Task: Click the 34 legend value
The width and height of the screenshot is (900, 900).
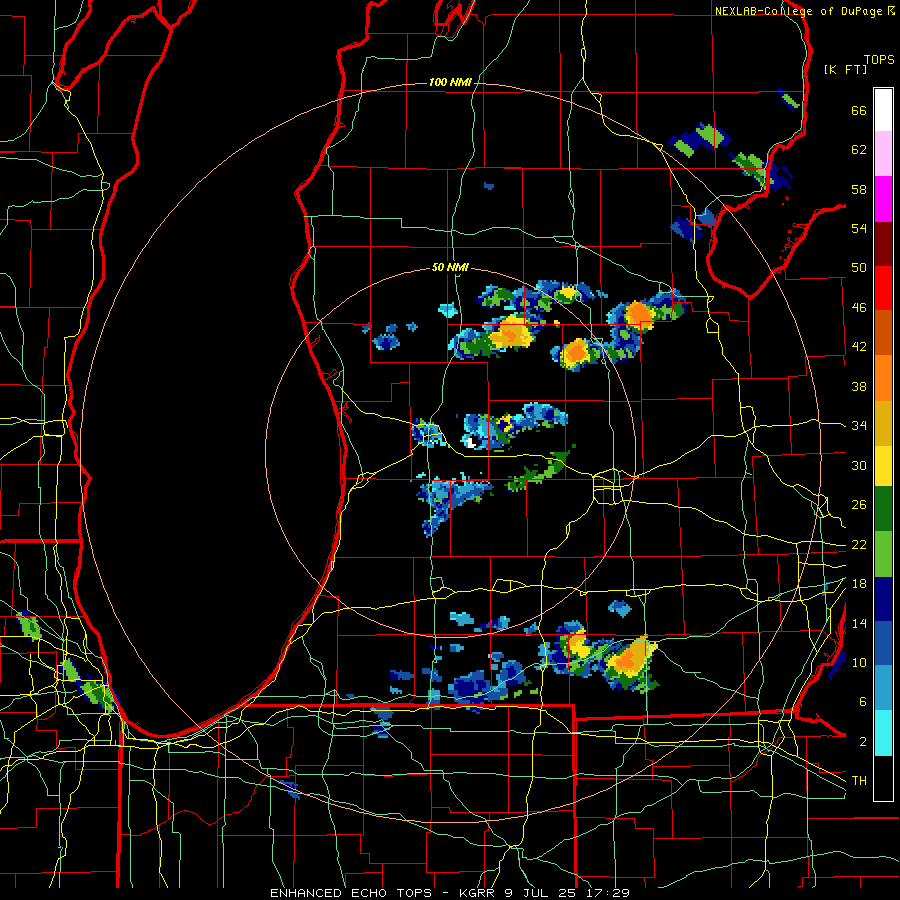Action: [859, 426]
